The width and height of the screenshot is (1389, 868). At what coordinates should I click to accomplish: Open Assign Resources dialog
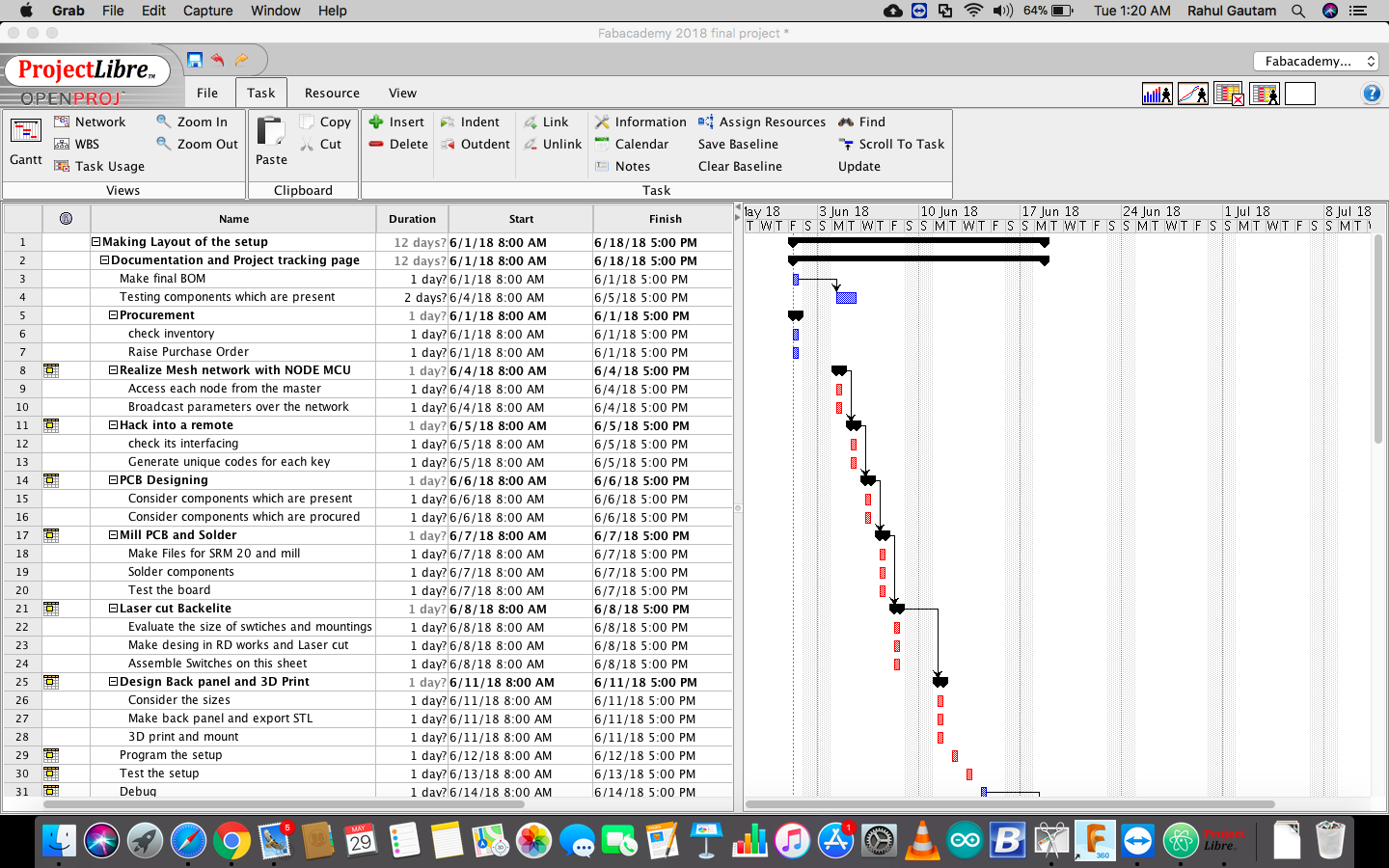762,122
